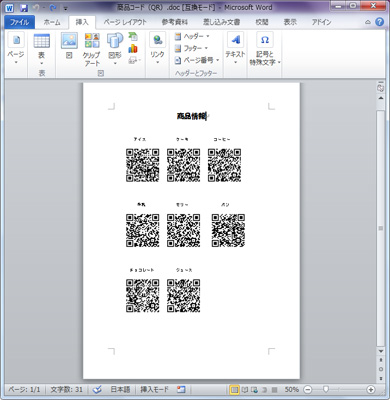390x400 pixels.
Task: Open Word Help via the question mark icon
Action: (379, 22)
